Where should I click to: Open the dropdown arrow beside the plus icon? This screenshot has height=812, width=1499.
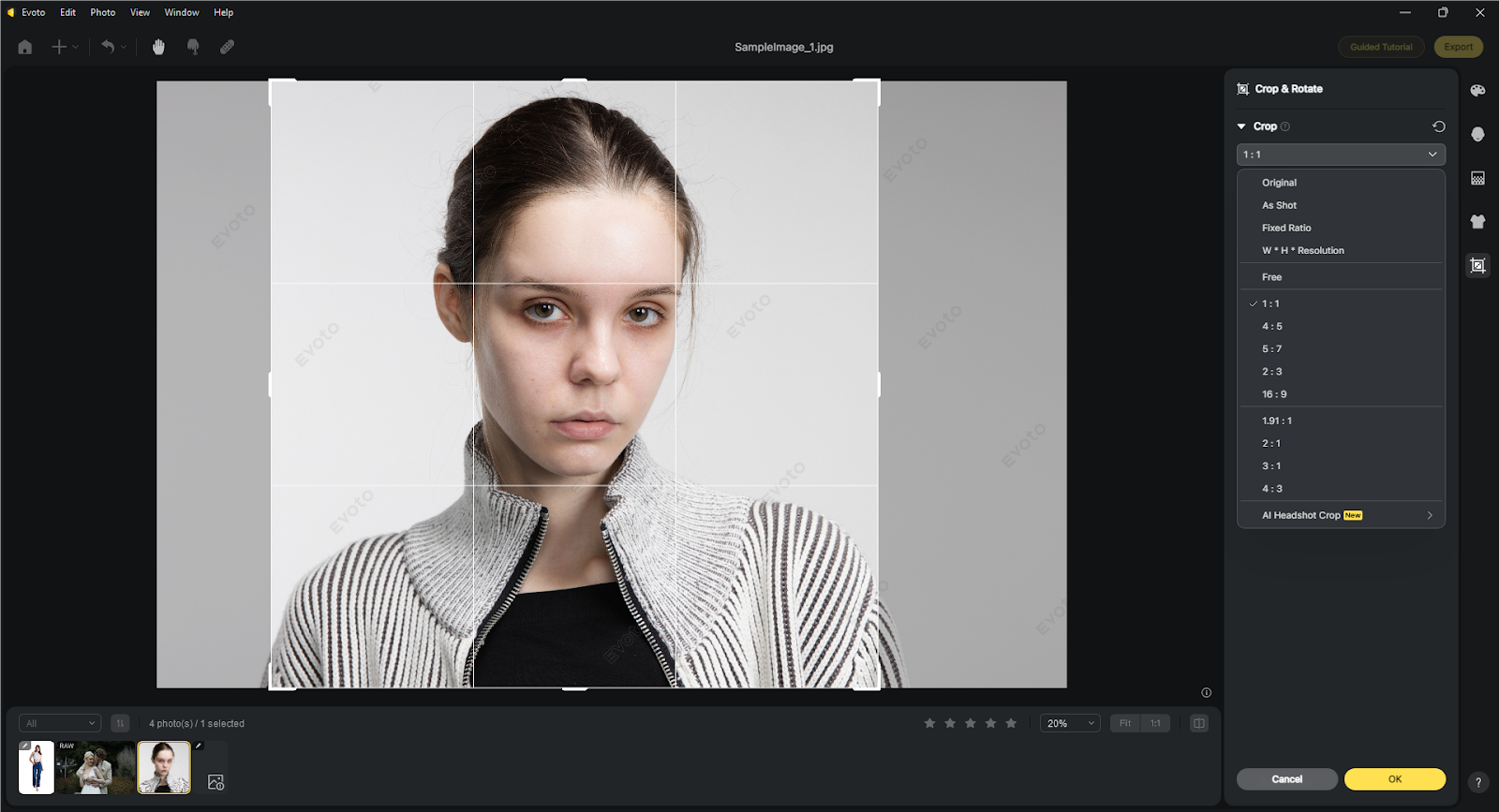pos(76,47)
